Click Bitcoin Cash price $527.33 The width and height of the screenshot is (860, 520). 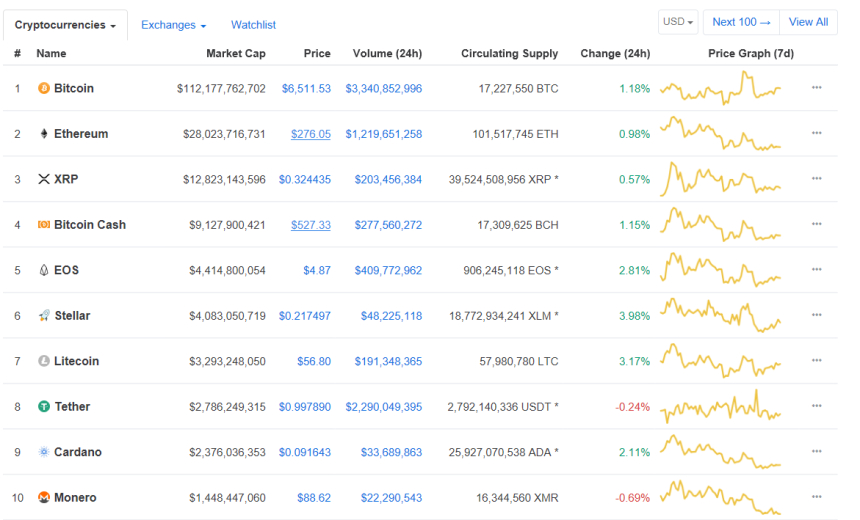(311, 225)
